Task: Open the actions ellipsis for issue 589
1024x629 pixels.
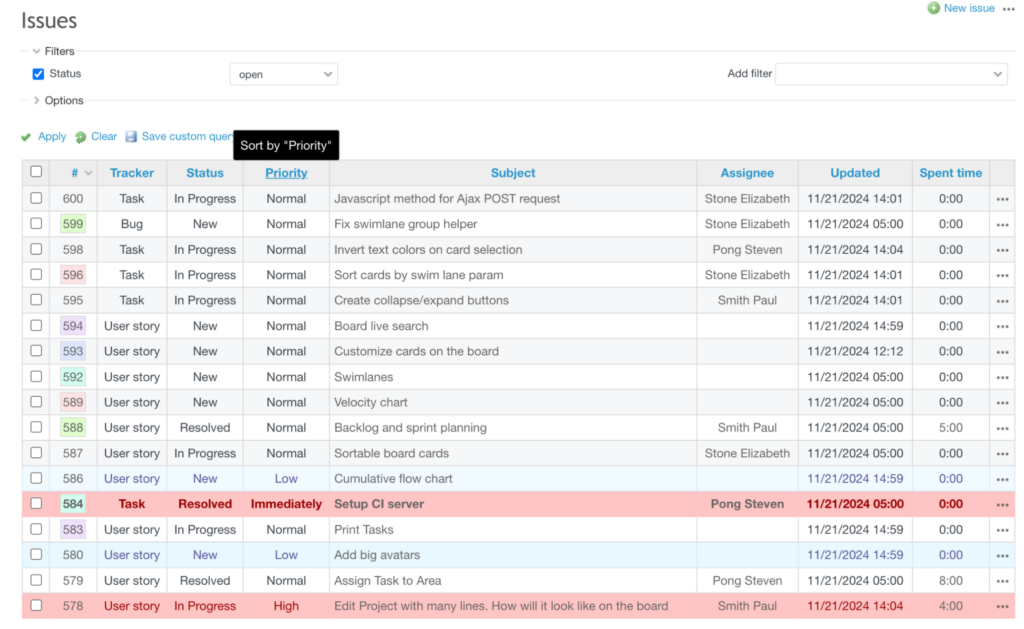Action: pos(1001,402)
